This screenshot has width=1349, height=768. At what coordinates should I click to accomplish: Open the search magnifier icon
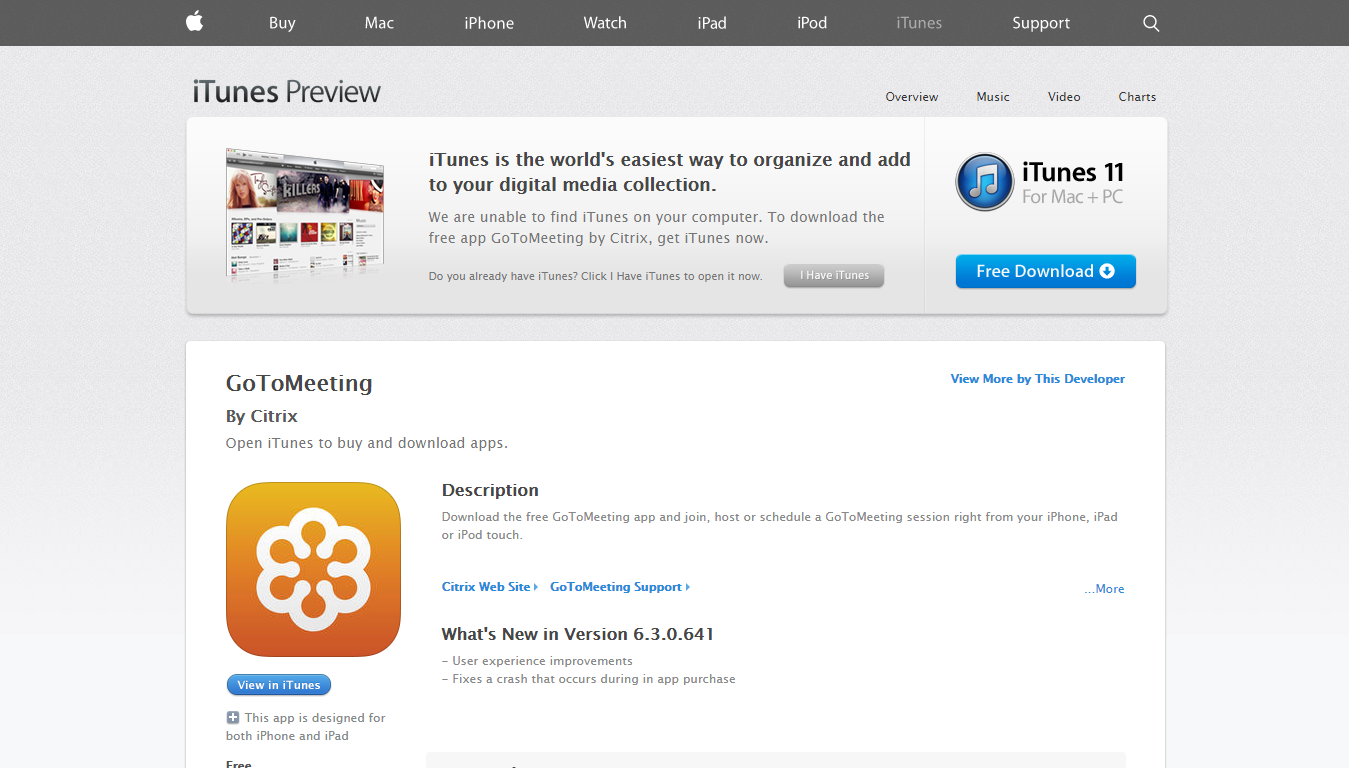tap(1151, 23)
